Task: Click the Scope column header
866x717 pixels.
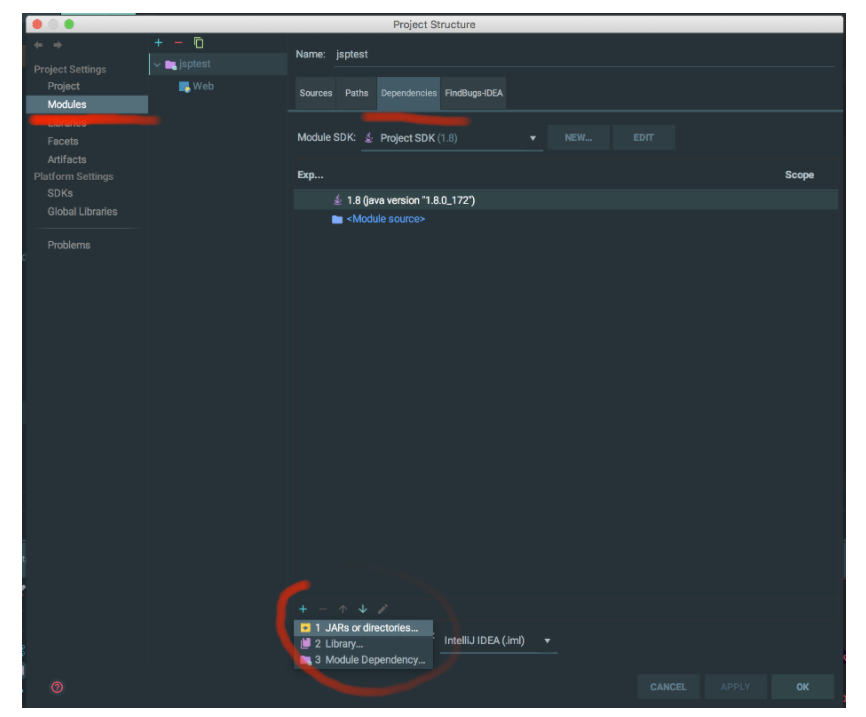Action: [799, 175]
